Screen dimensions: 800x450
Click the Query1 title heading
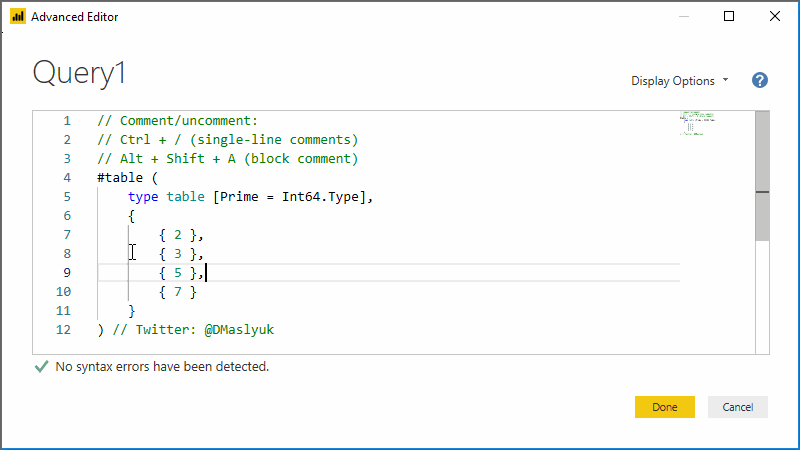[x=79, y=72]
